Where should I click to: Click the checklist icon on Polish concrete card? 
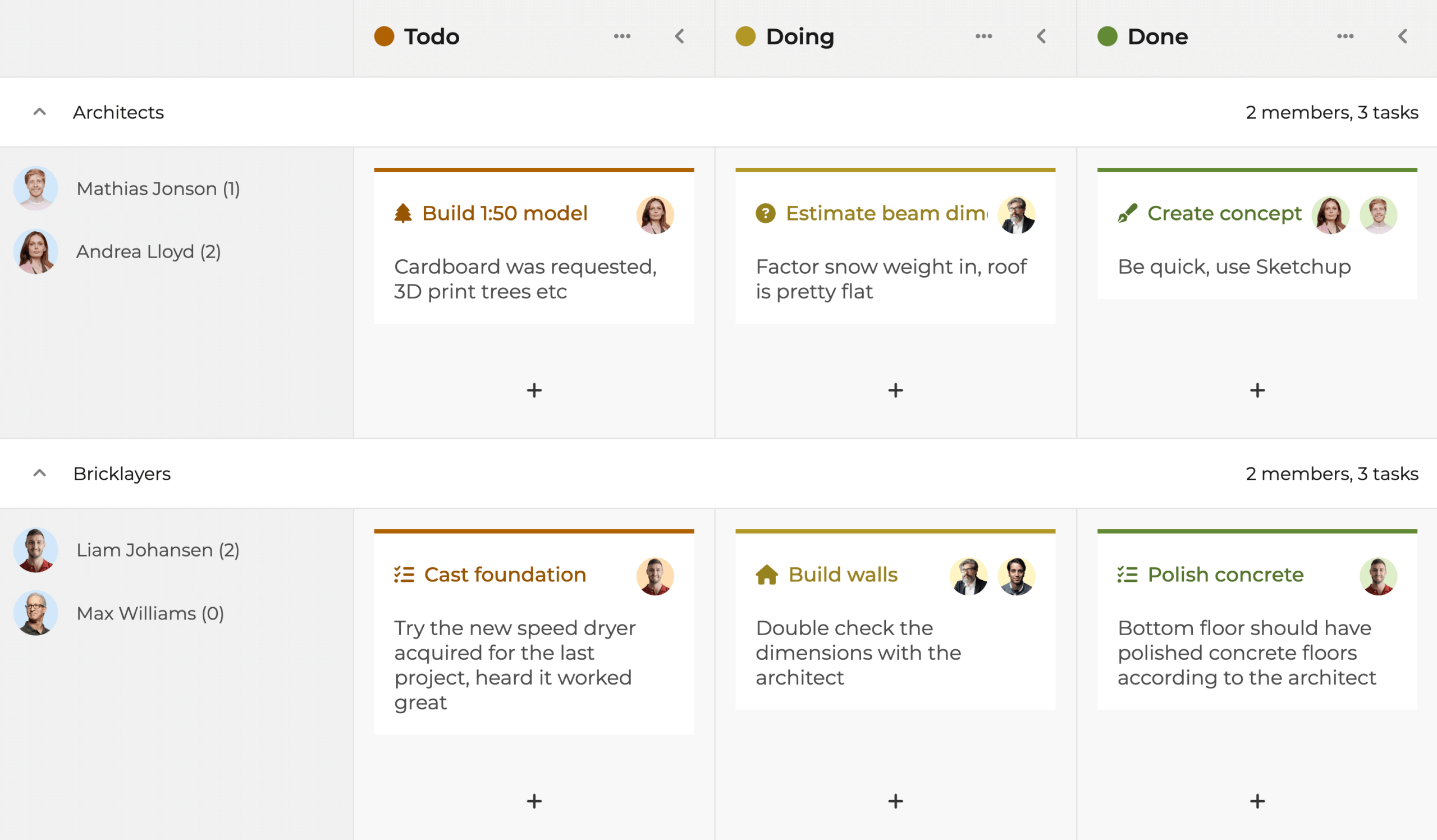click(1127, 575)
